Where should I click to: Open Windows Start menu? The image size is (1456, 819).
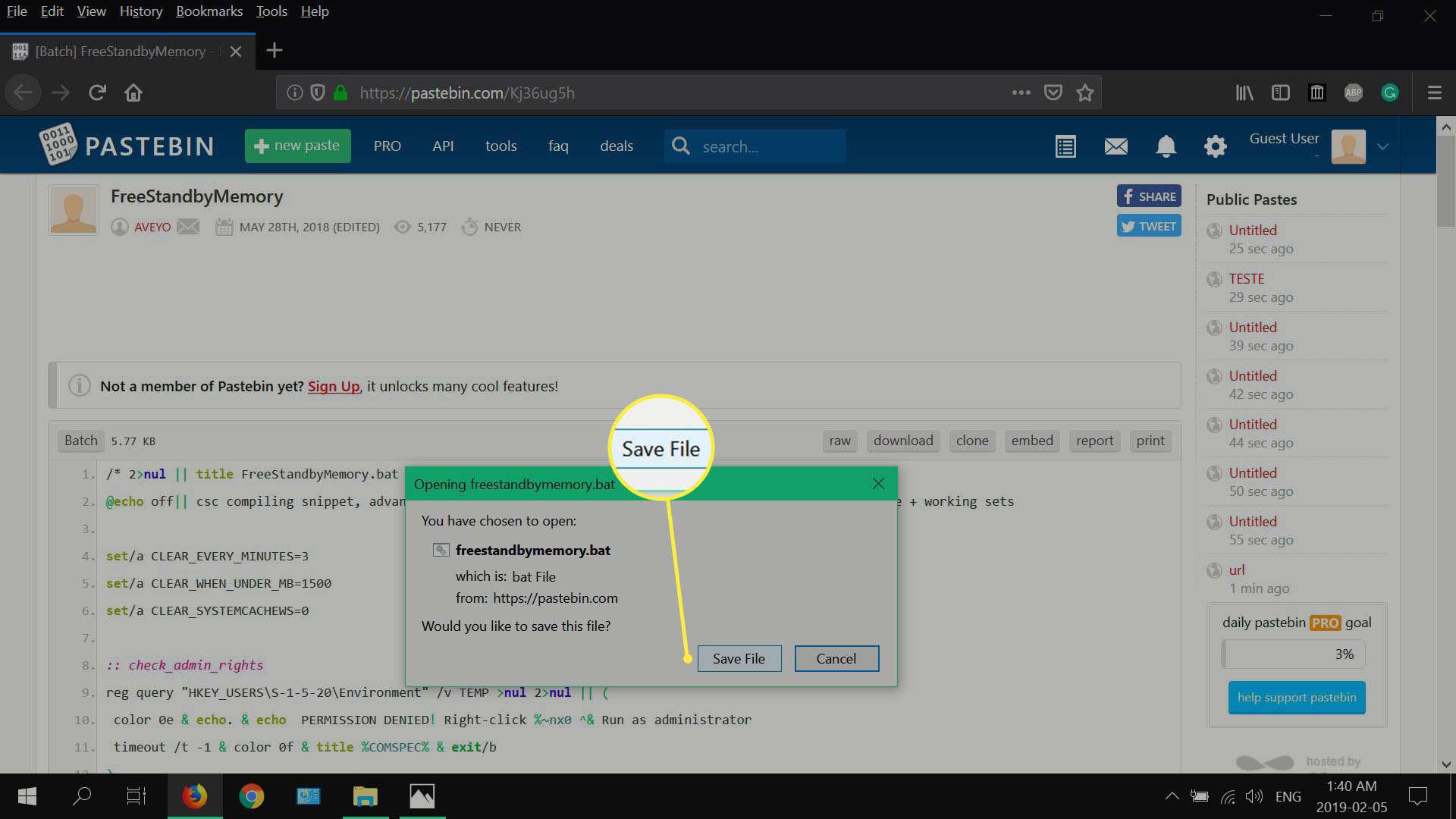pos(27,796)
